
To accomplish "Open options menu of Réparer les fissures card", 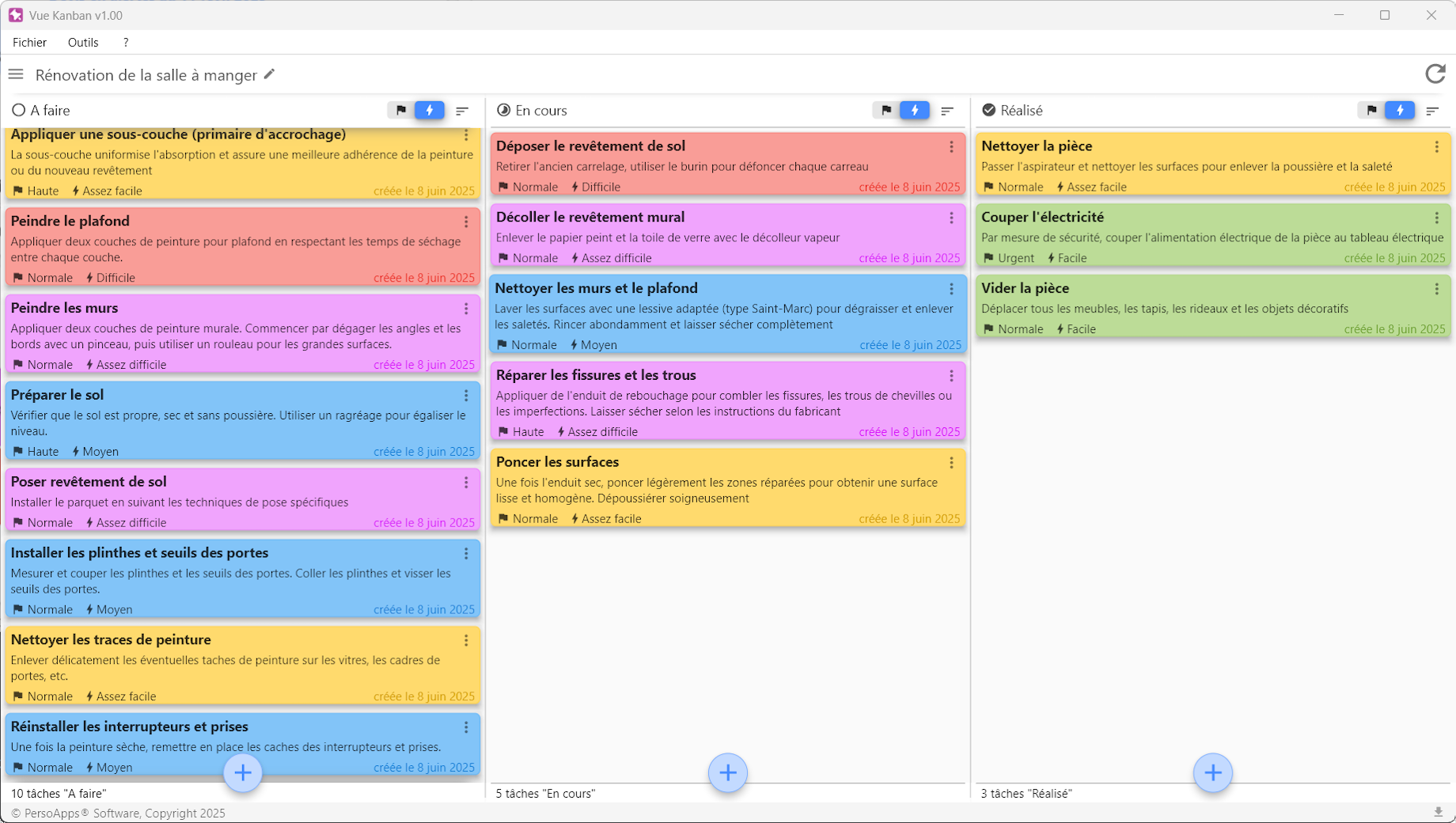I will 951,376.
